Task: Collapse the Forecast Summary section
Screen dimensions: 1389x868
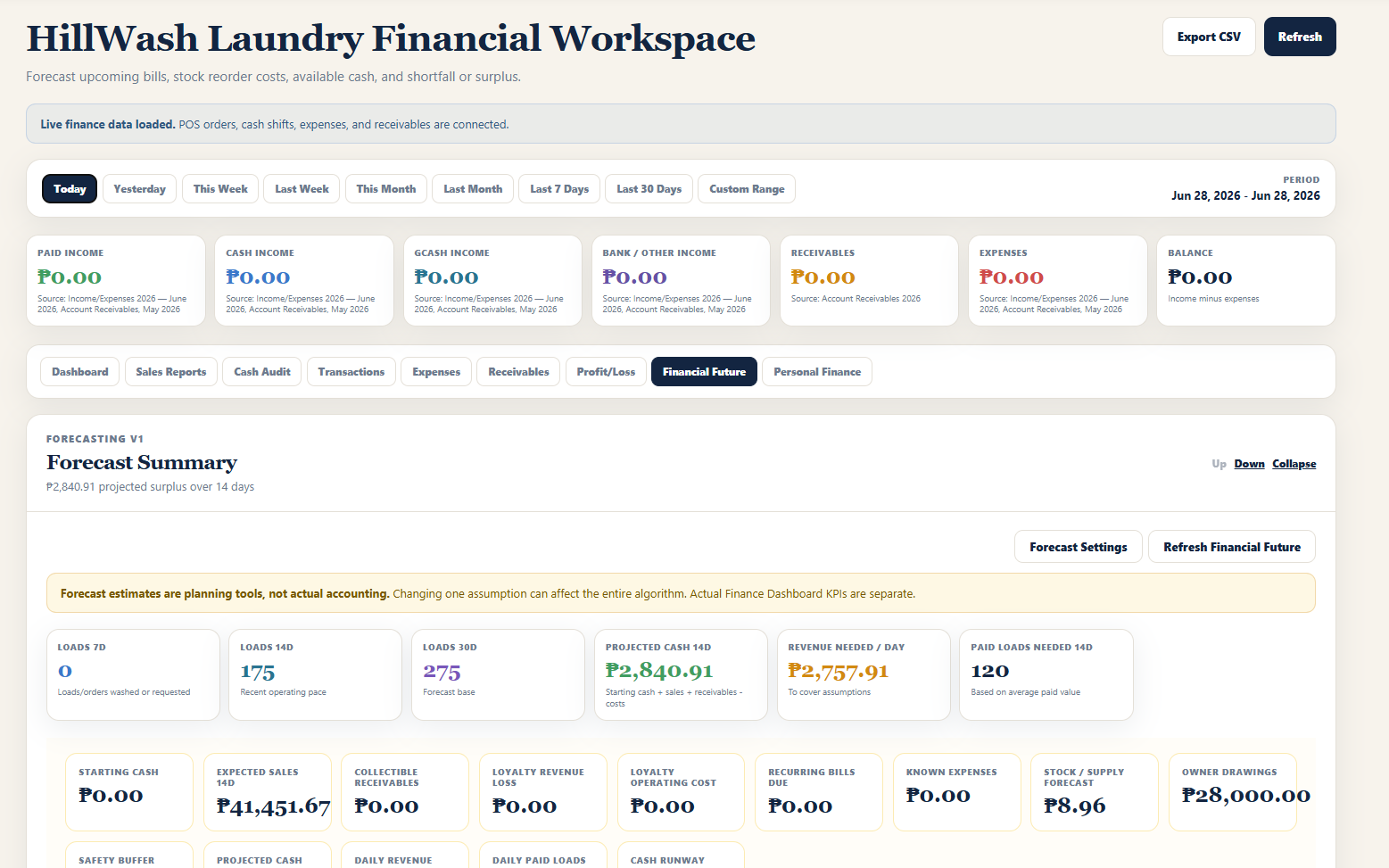Action: (1294, 464)
